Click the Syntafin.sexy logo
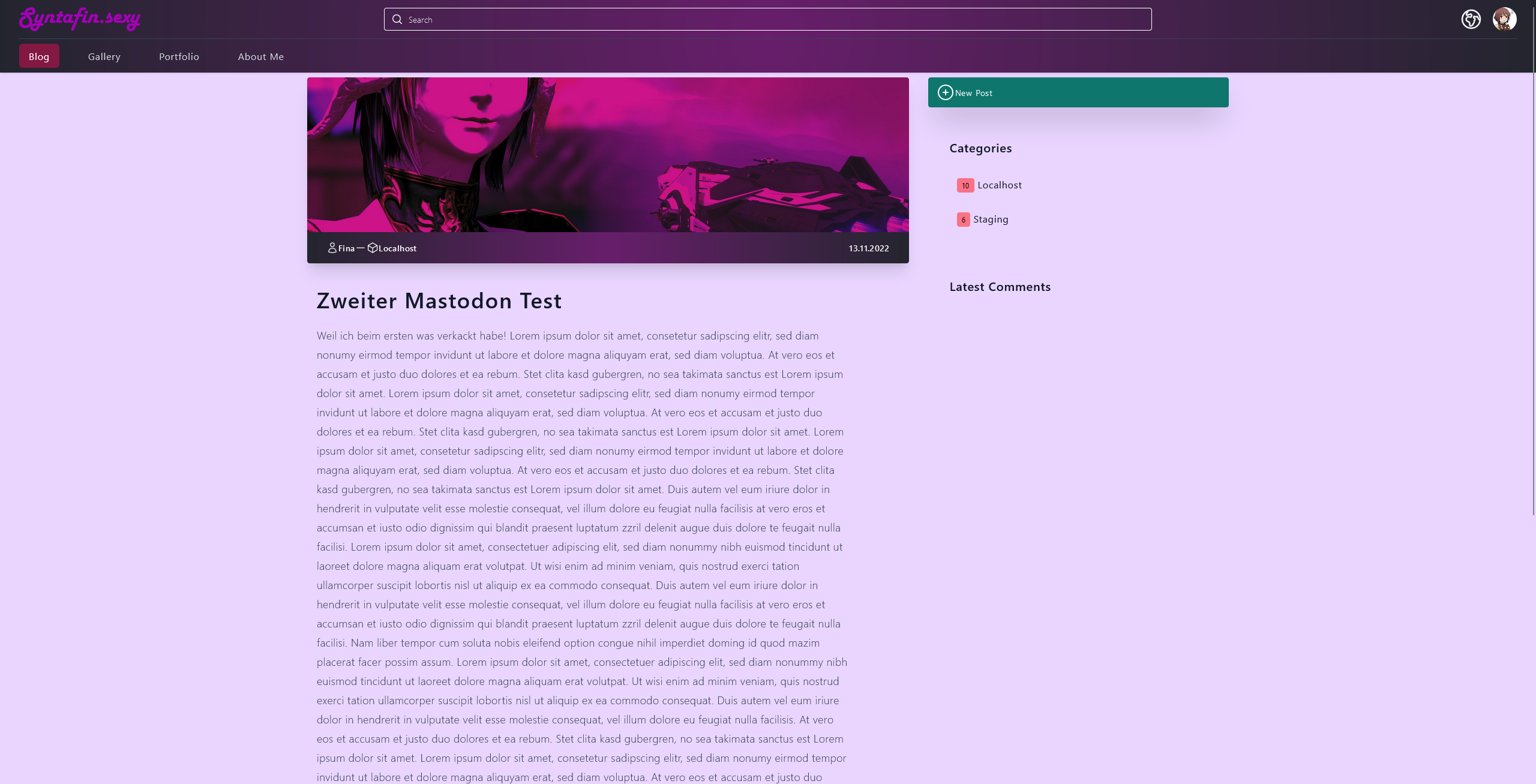The width and height of the screenshot is (1536, 784). pos(79,19)
